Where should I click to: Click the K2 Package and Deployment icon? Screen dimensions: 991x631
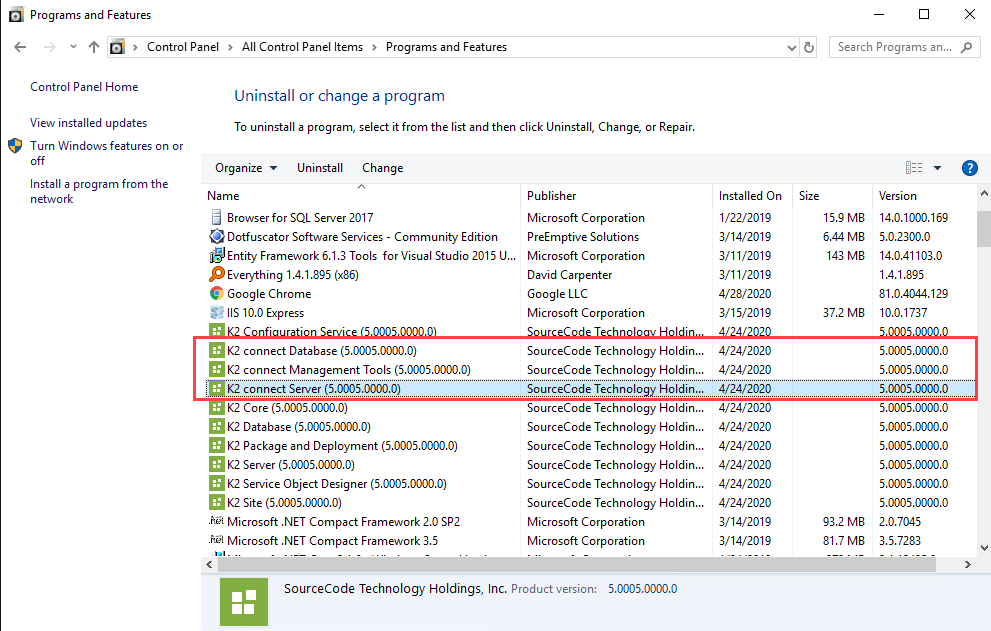click(x=216, y=445)
